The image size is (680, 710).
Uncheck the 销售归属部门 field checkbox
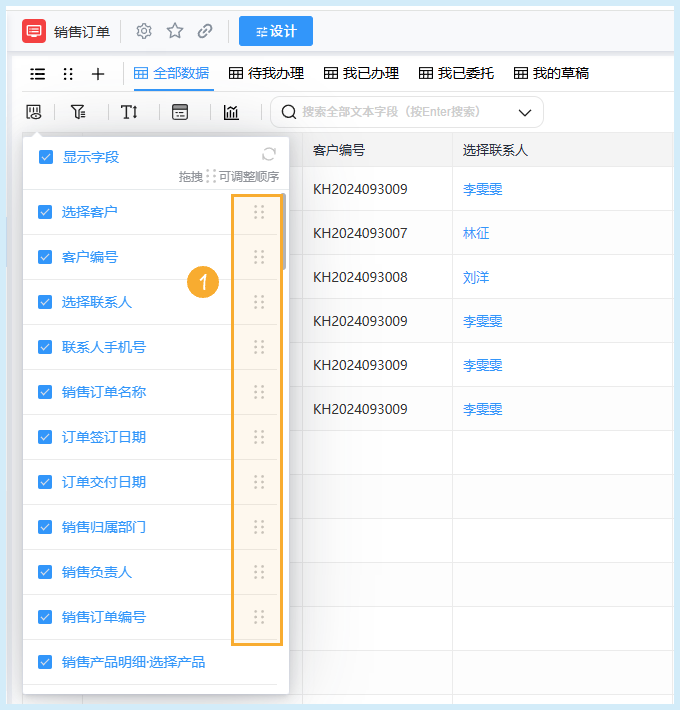45,527
